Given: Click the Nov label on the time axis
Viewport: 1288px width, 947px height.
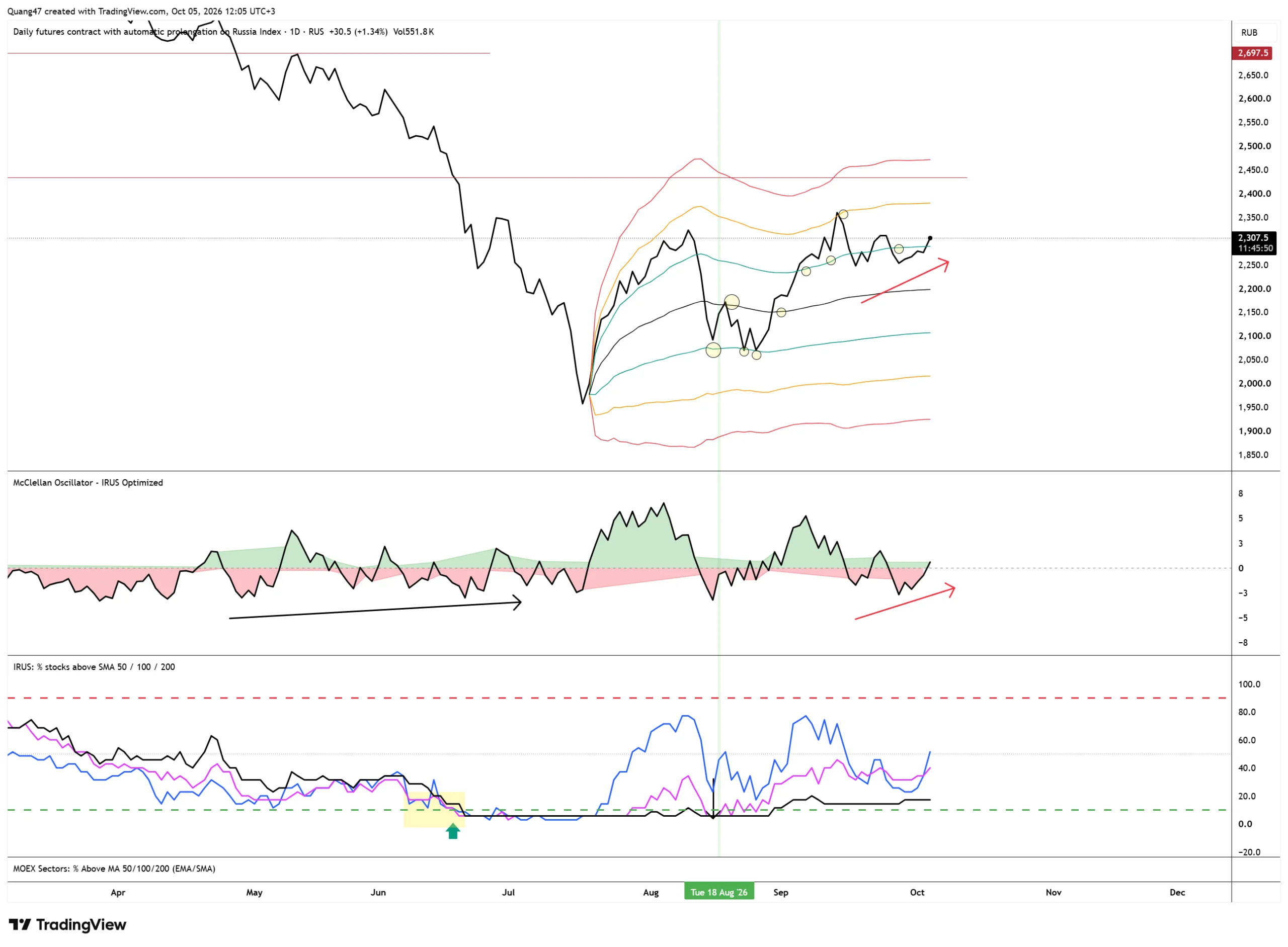Looking at the screenshot, I should click(1054, 892).
